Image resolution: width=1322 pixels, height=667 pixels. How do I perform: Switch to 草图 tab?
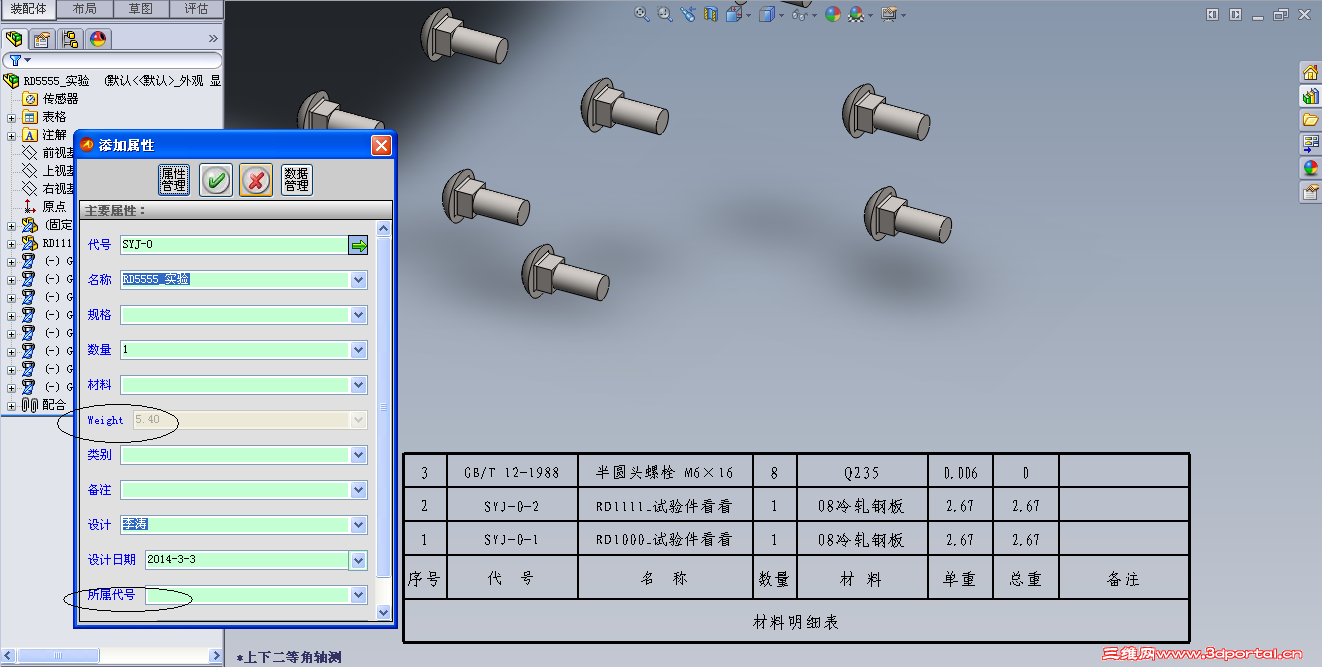click(x=141, y=9)
